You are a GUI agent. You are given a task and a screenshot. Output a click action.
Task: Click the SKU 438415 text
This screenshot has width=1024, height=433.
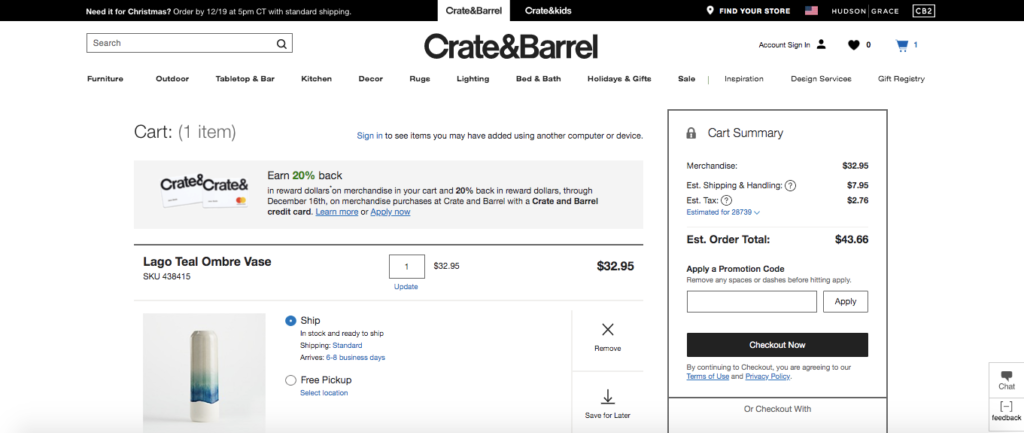tap(167, 277)
